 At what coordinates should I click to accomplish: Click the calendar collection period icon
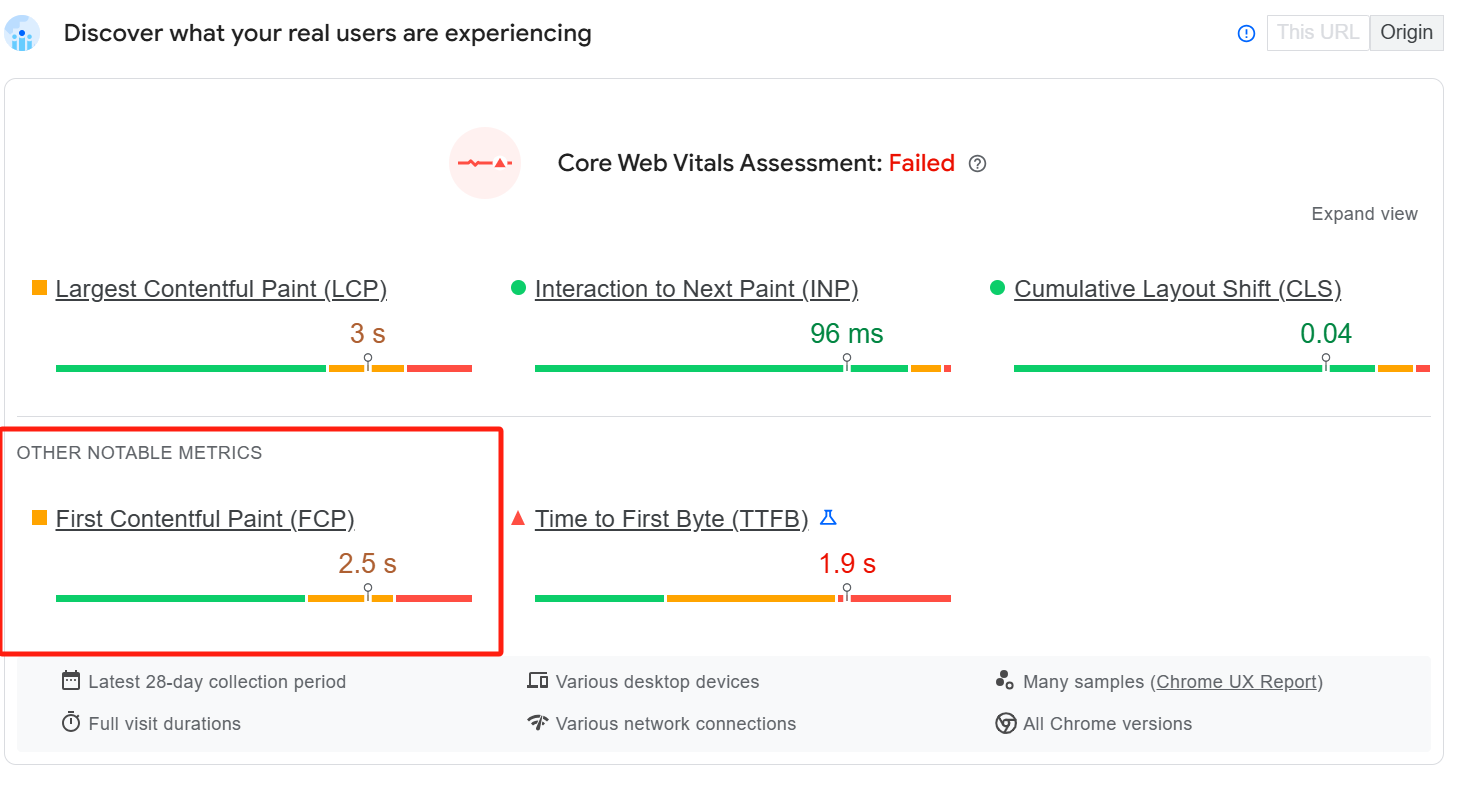(x=71, y=681)
